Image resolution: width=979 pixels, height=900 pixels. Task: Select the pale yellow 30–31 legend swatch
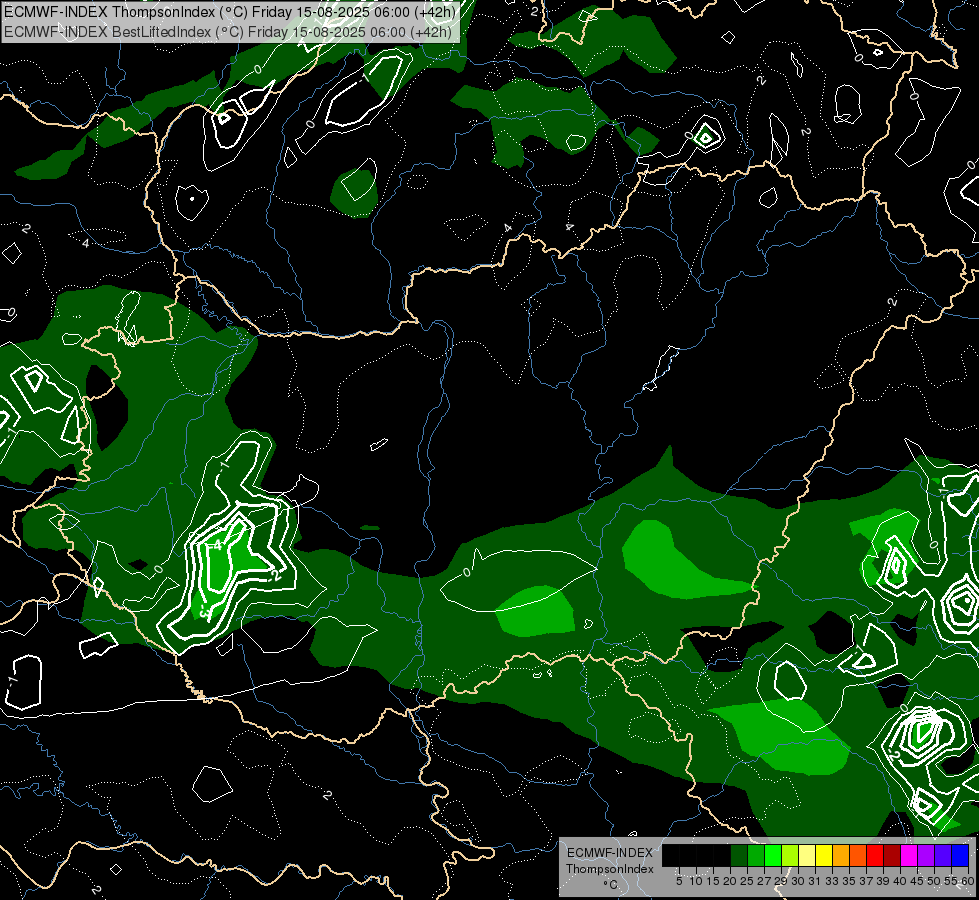(x=807, y=855)
